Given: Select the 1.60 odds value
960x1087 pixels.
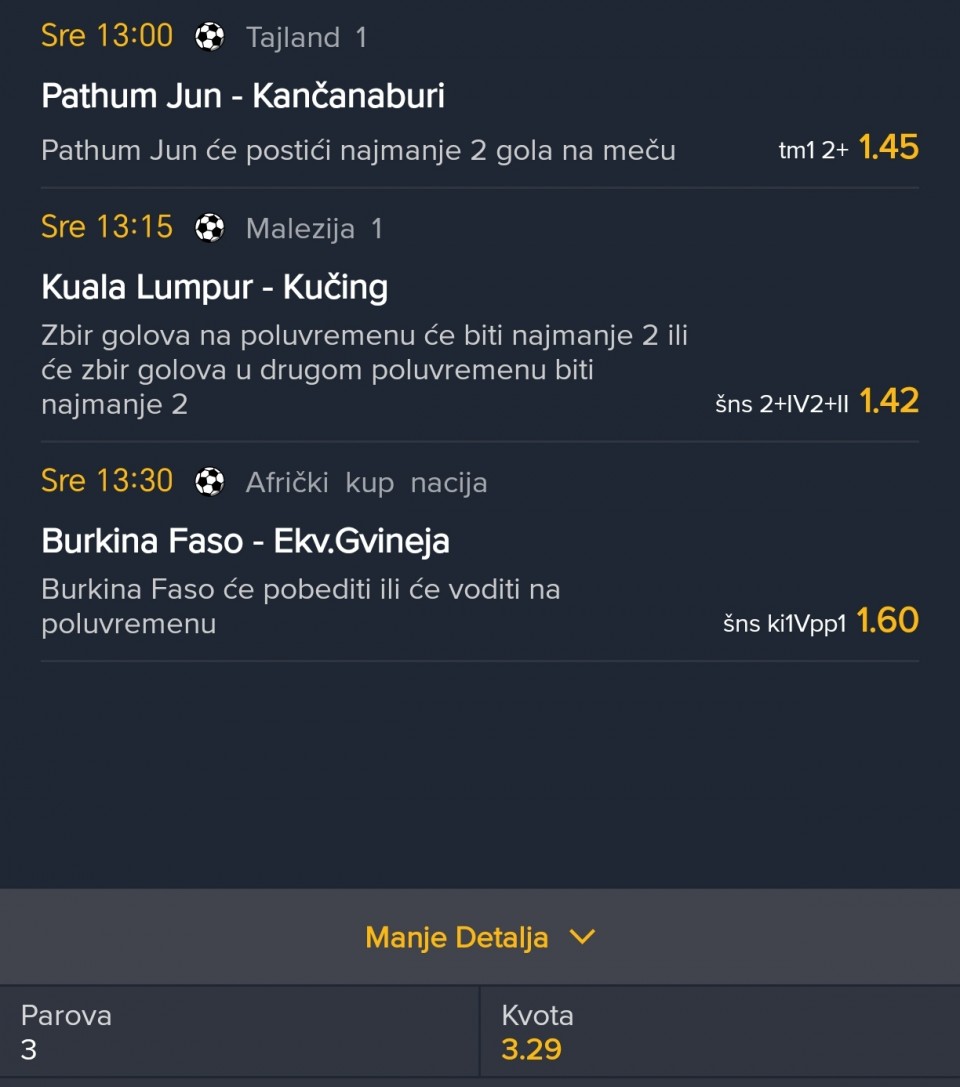Looking at the screenshot, I should coord(888,621).
